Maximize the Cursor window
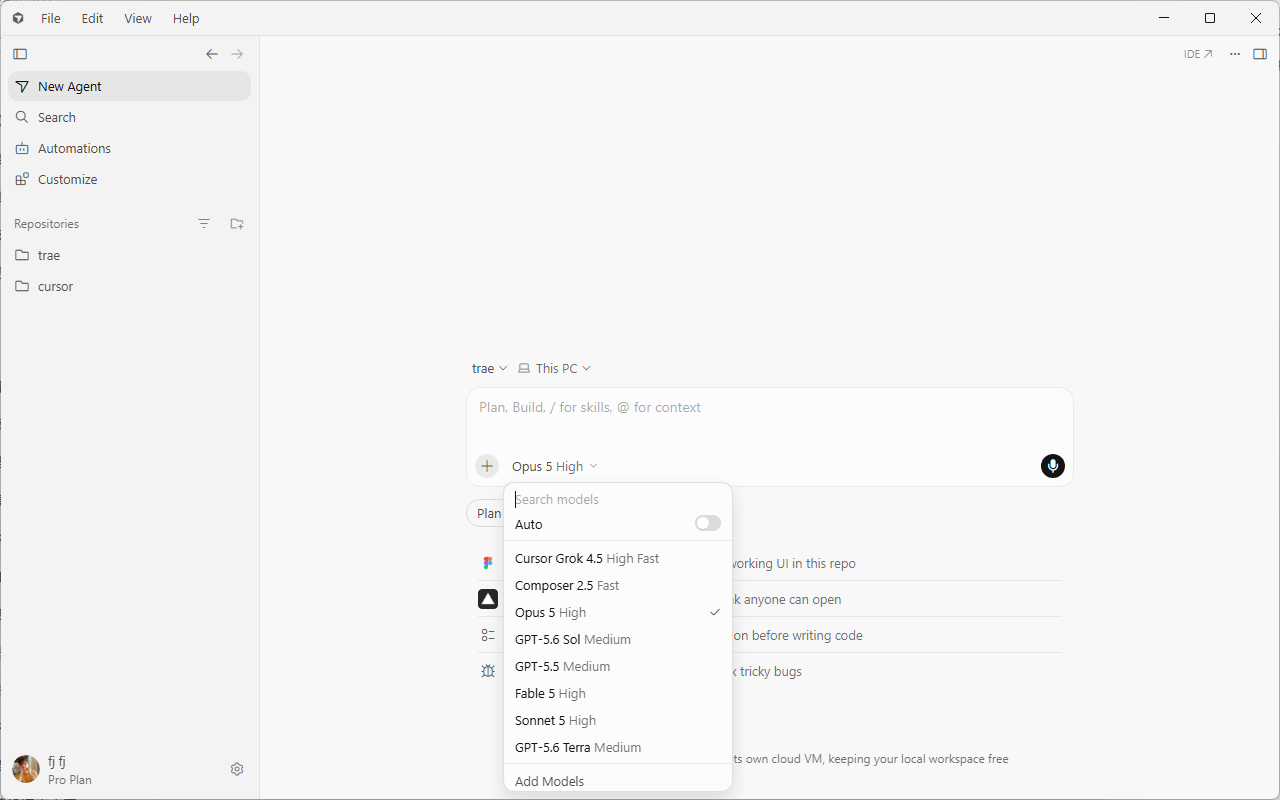Screen dimensions: 1280x800 [x=1210, y=18]
